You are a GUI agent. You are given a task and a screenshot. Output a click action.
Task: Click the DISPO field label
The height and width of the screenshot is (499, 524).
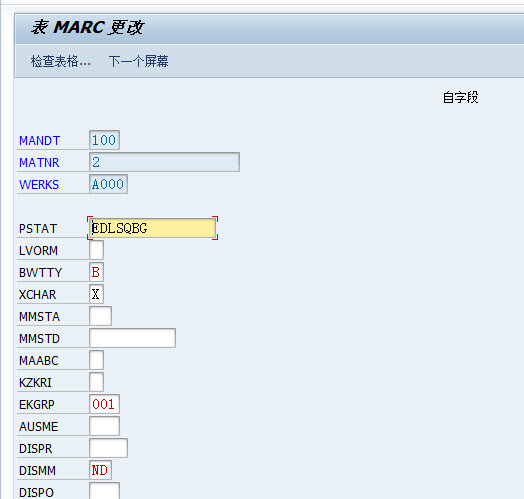coord(36,493)
